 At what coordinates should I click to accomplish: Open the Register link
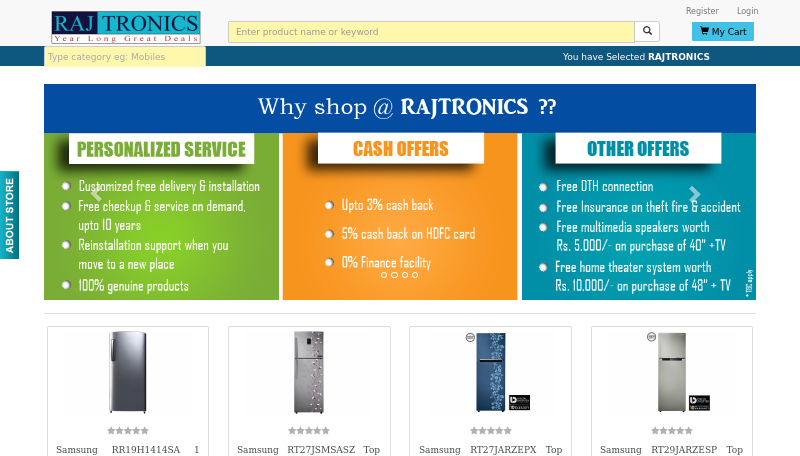pos(702,11)
